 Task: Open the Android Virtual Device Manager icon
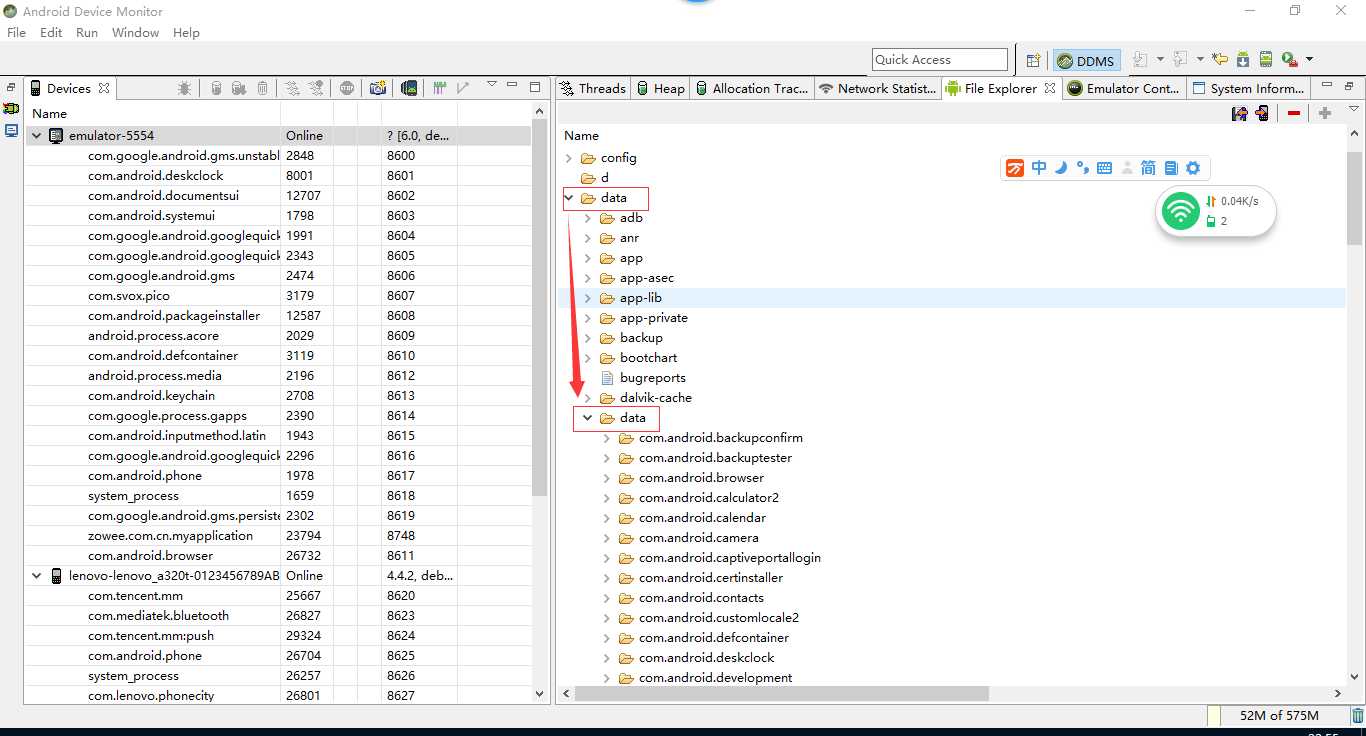click(1266, 59)
